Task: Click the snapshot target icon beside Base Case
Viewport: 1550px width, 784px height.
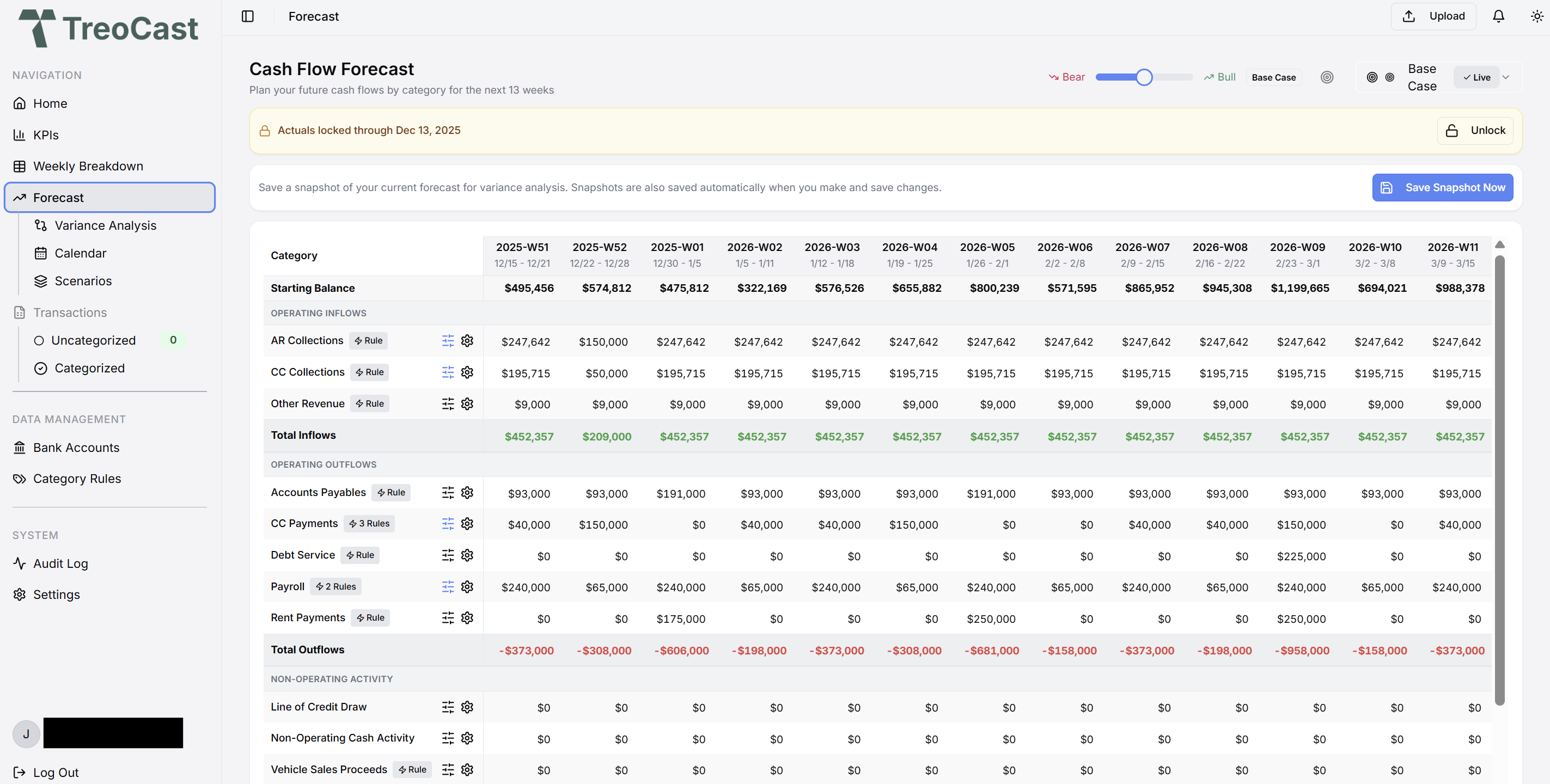Action: pos(1327,77)
